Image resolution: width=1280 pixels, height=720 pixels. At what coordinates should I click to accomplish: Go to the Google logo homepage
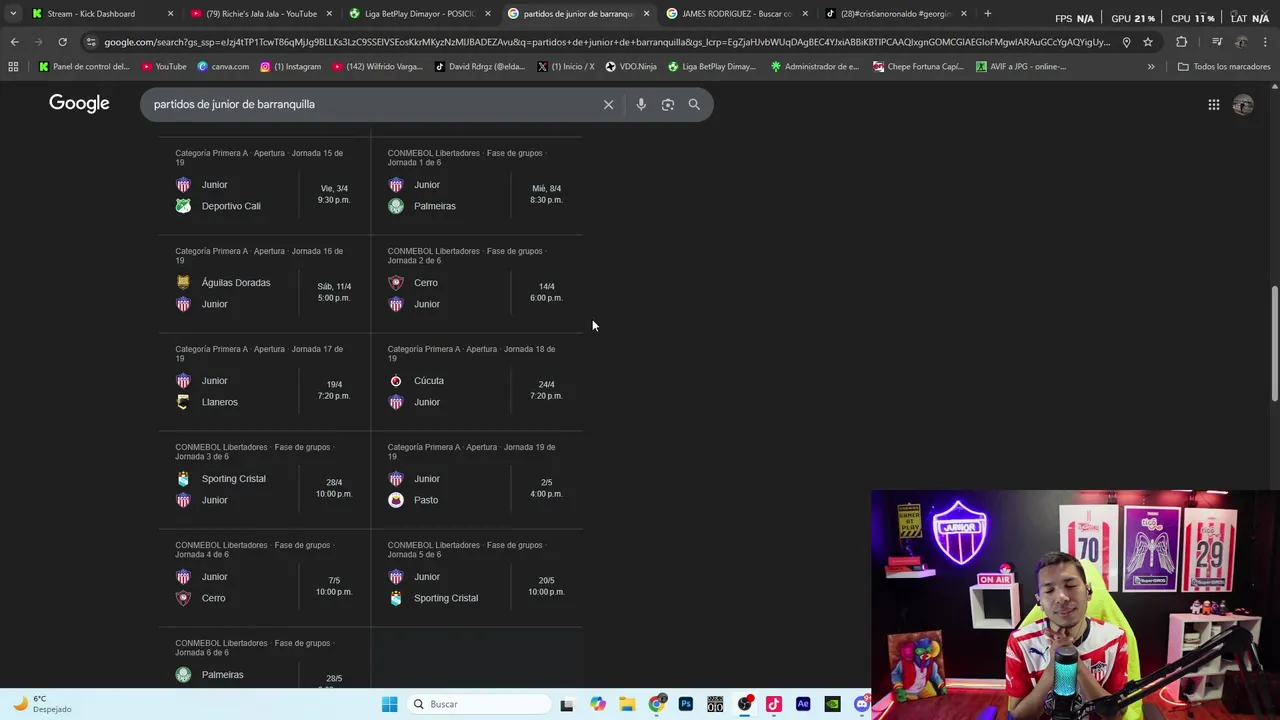pos(79,104)
